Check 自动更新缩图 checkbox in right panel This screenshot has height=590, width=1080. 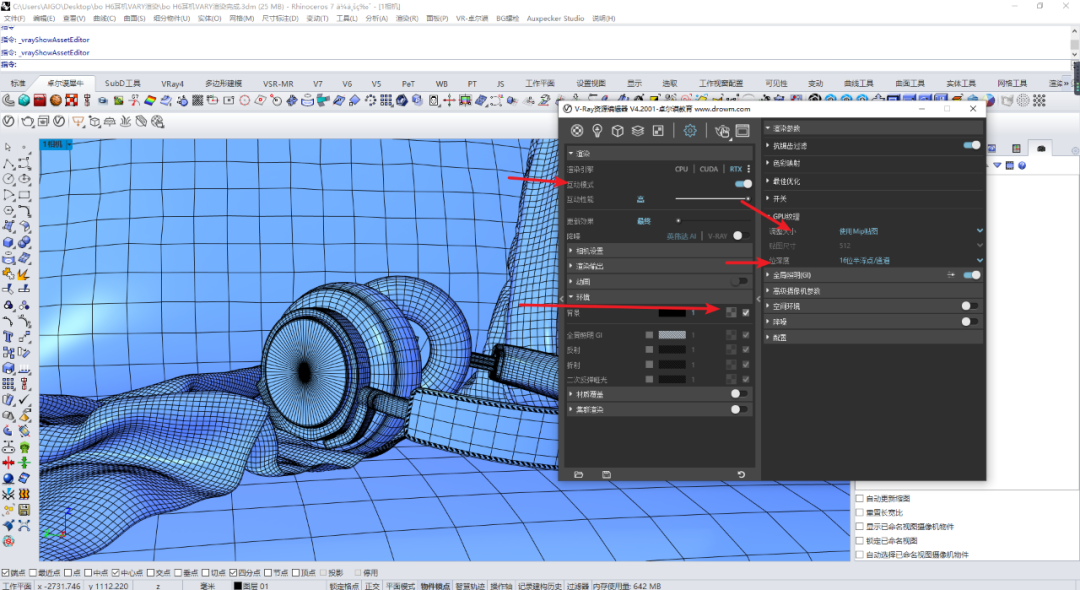point(860,498)
